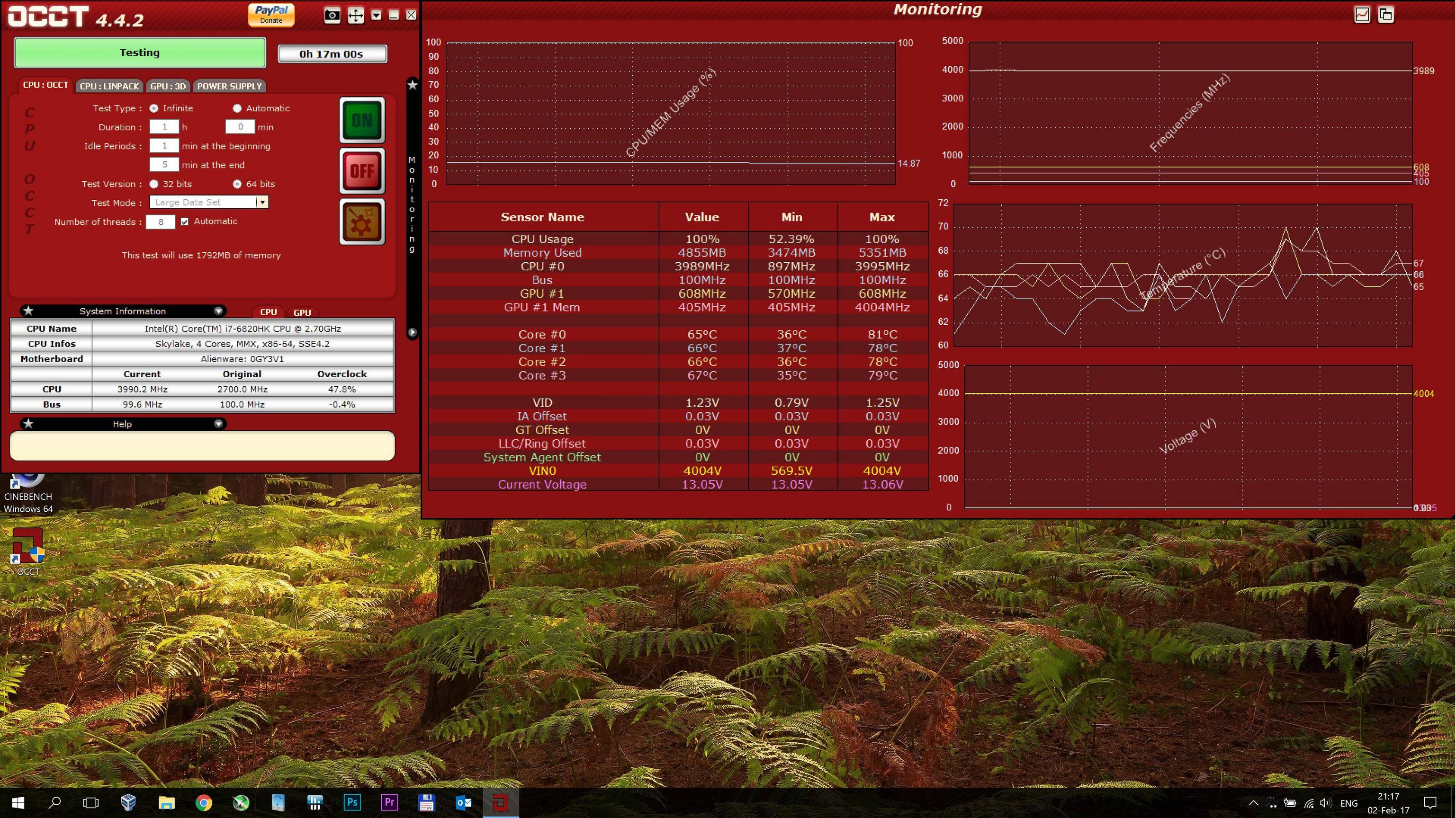Viewport: 1456px width, 818px height.
Task: Launch Google Chrome from the taskbar
Action: 204,802
